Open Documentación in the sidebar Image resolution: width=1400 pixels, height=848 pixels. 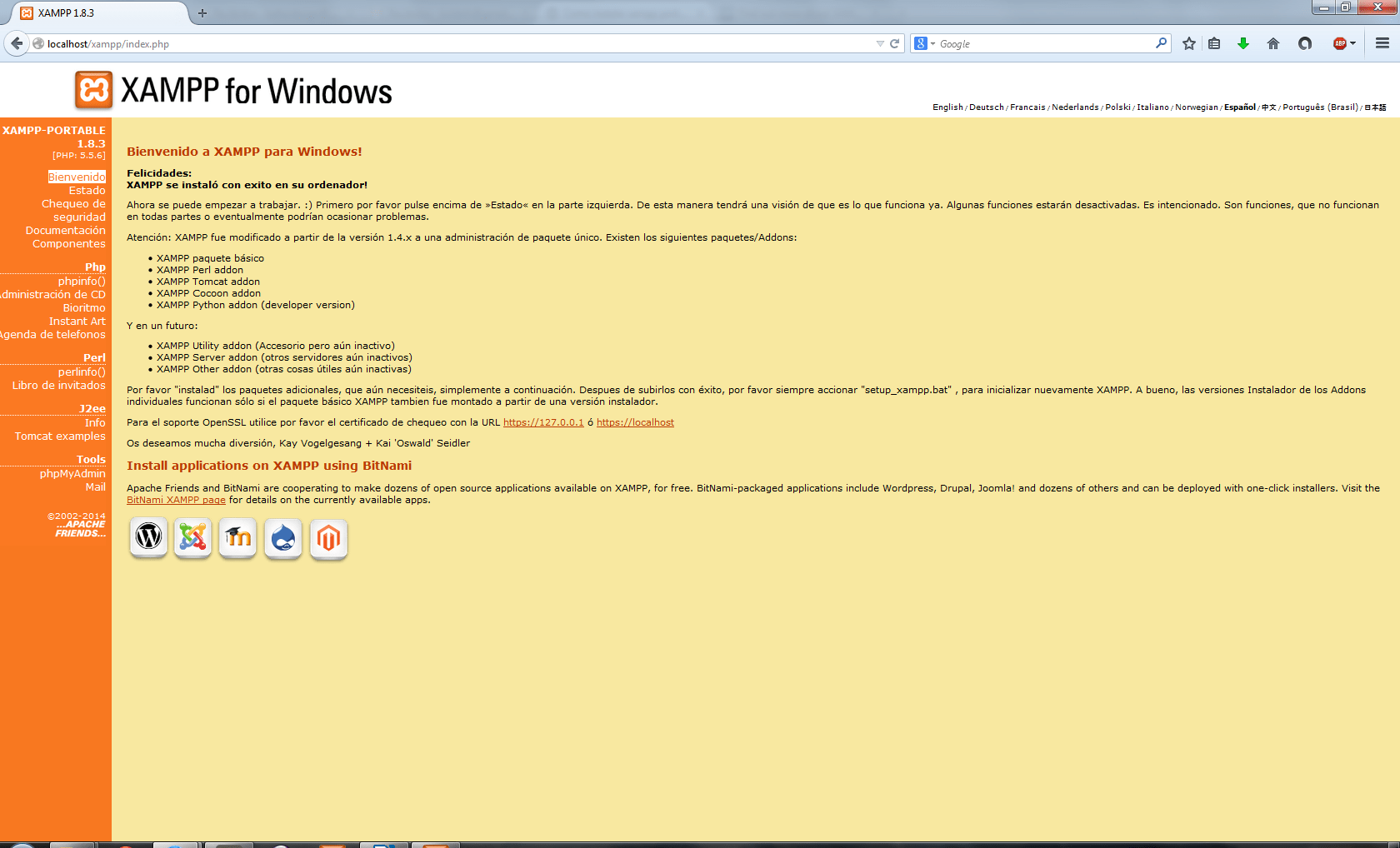(x=65, y=230)
